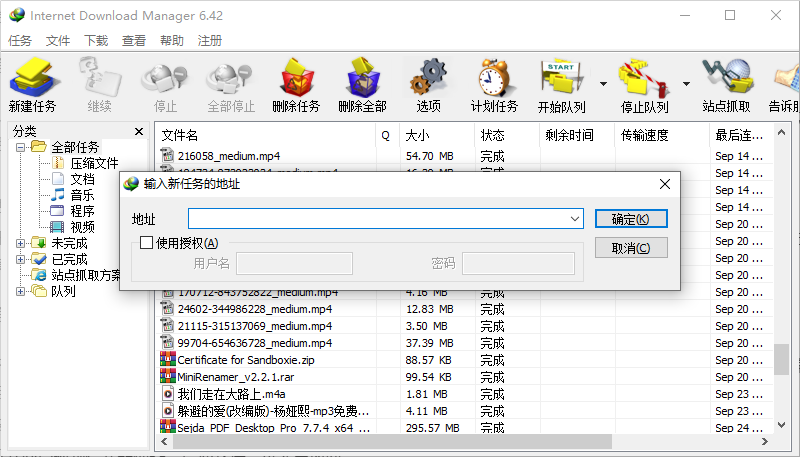Image resolution: width=800 pixels, height=457 pixels.
Task: Select MiniRenamer_v2.2.1.rar row
Action: coord(464,377)
